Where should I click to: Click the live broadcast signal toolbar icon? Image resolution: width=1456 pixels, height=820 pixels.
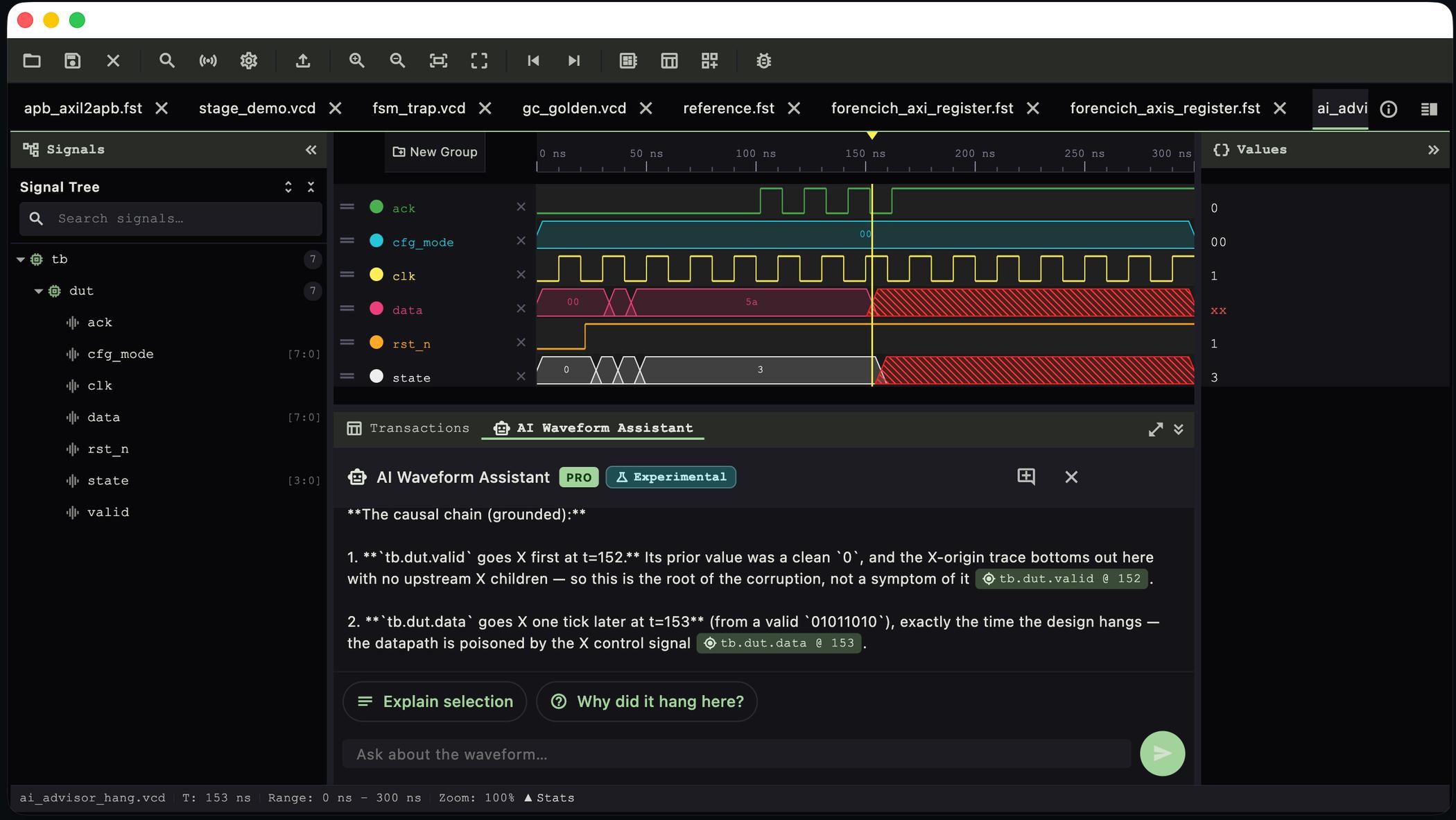coord(208,61)
